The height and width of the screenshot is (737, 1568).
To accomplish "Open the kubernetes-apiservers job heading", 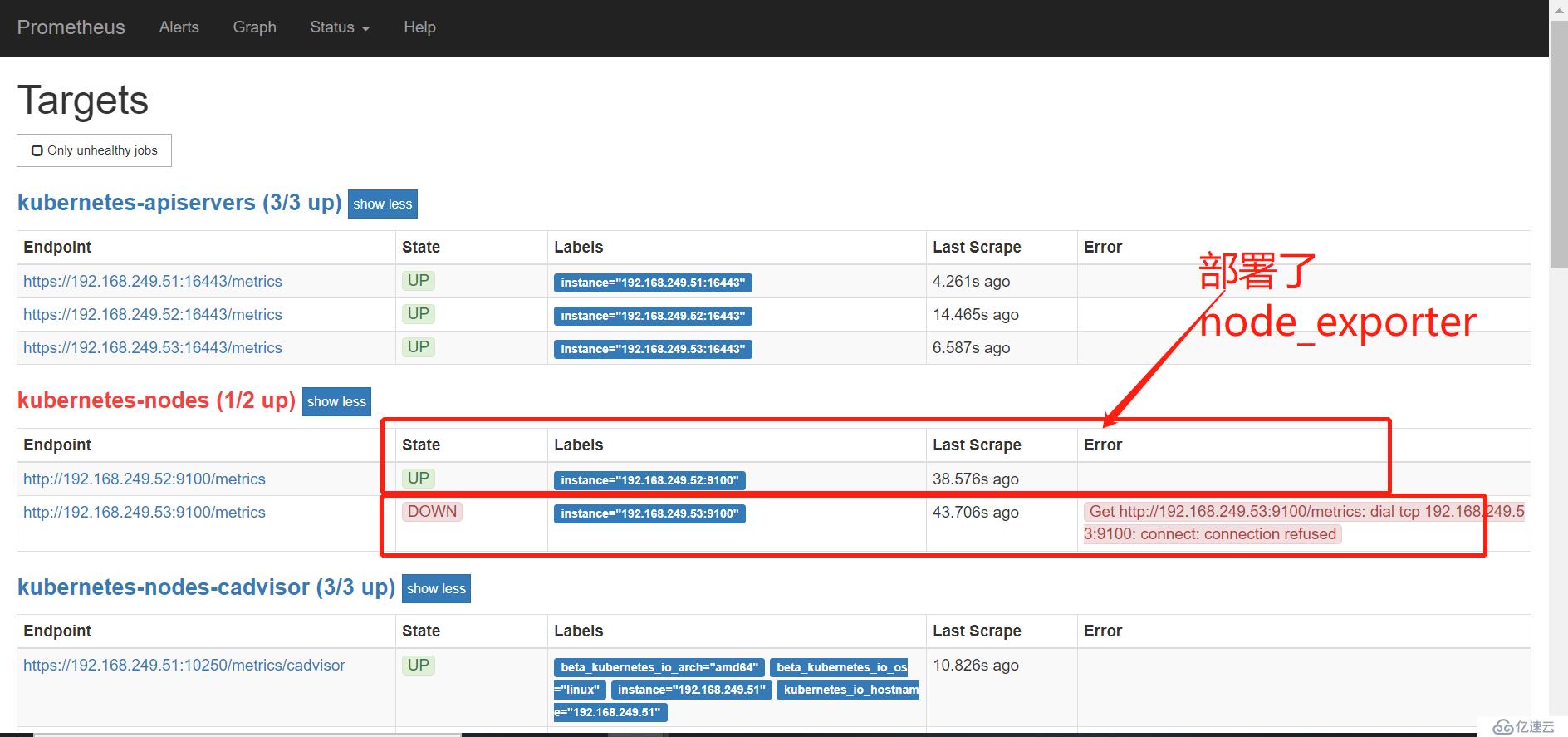I will click(179, 203).
